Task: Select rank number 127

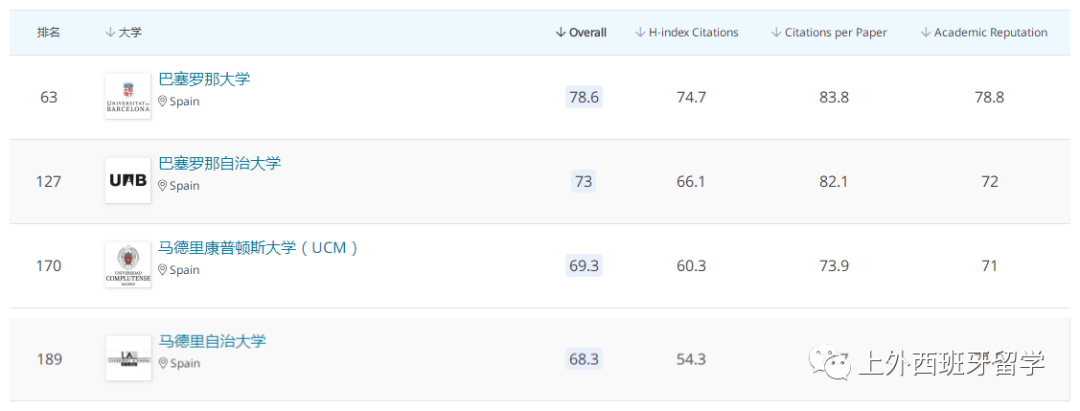Action: tap(48, 182)
